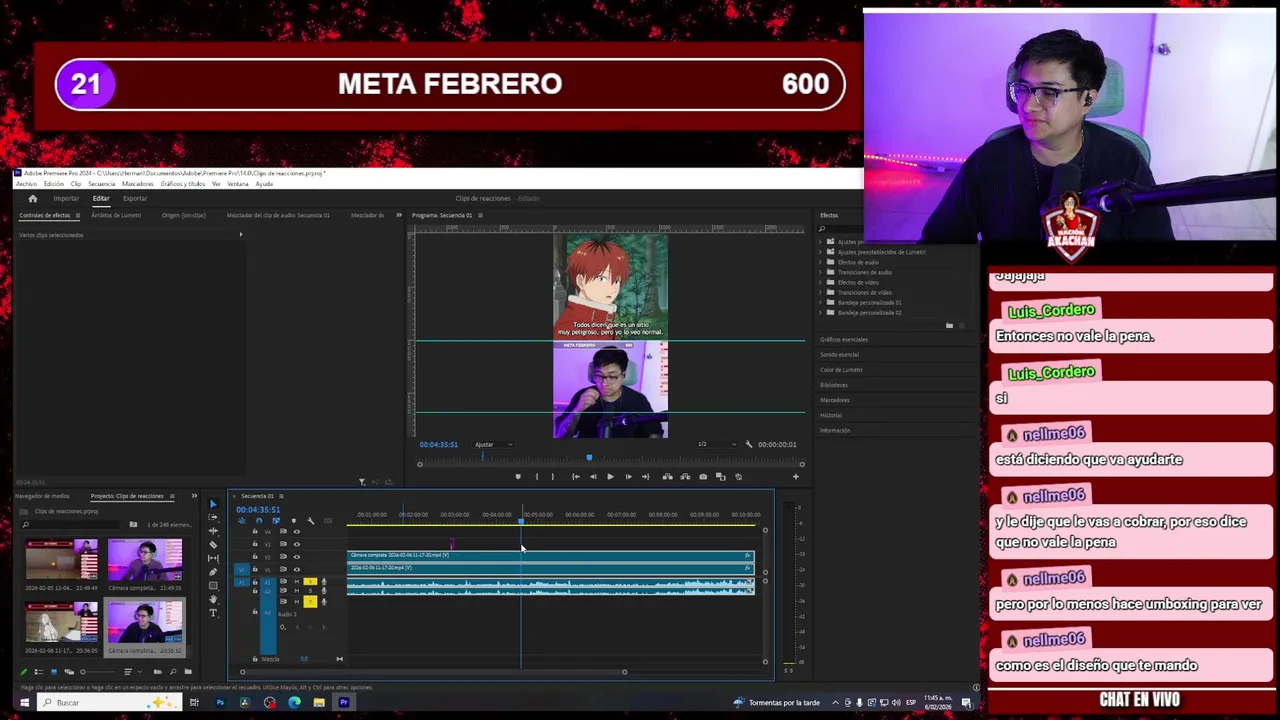Select the Pen tool
This screenshot has width=1280, height=720.
(213, 572)
